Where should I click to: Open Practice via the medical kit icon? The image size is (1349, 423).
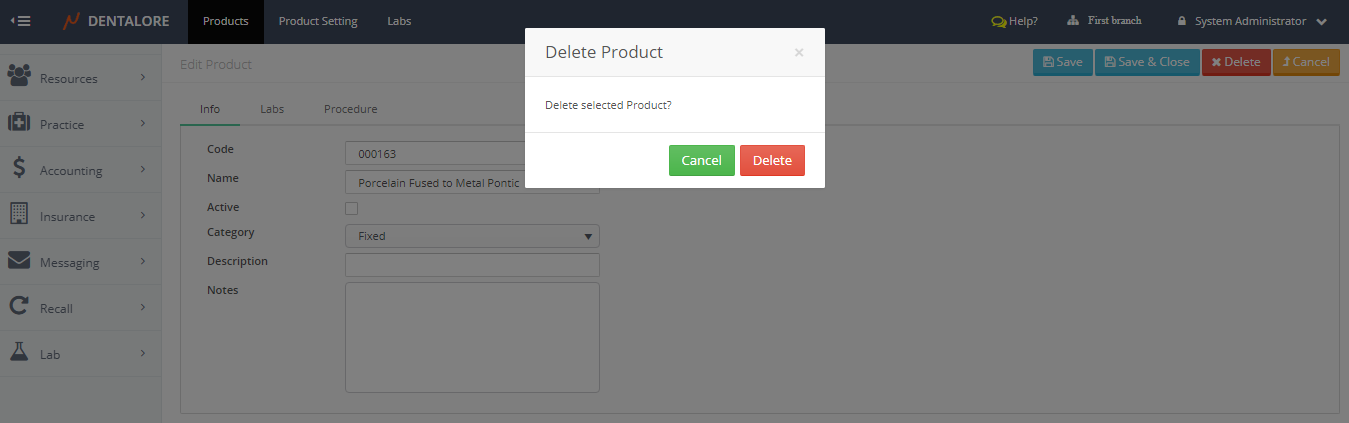point(19,123)
